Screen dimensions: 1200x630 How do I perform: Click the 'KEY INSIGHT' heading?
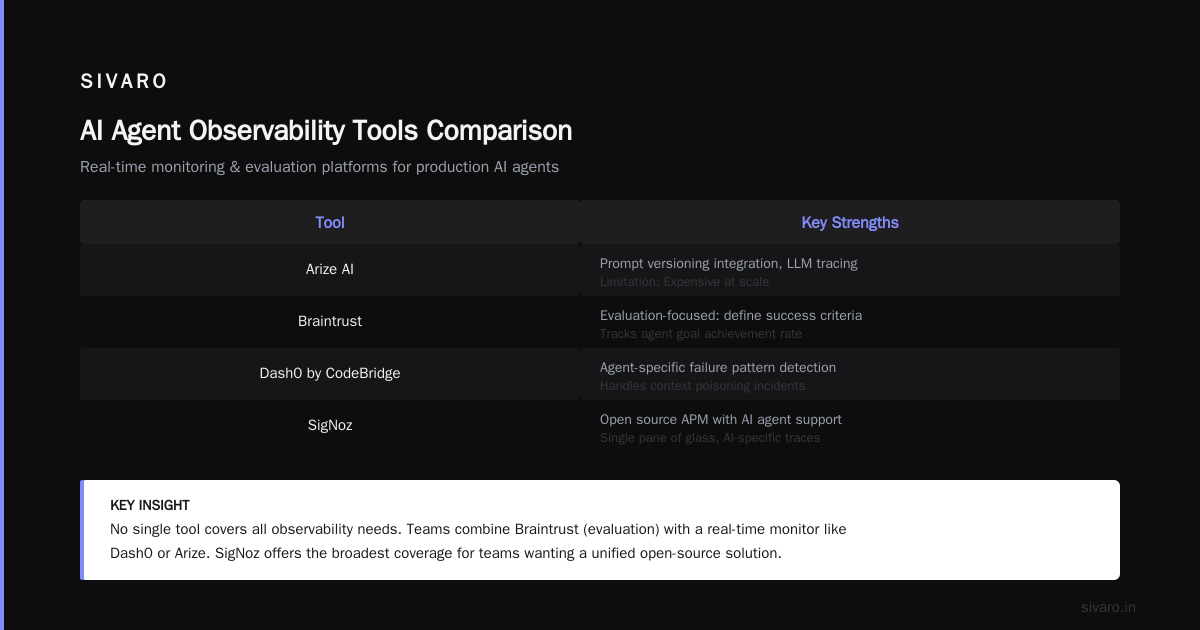point(150,506)
